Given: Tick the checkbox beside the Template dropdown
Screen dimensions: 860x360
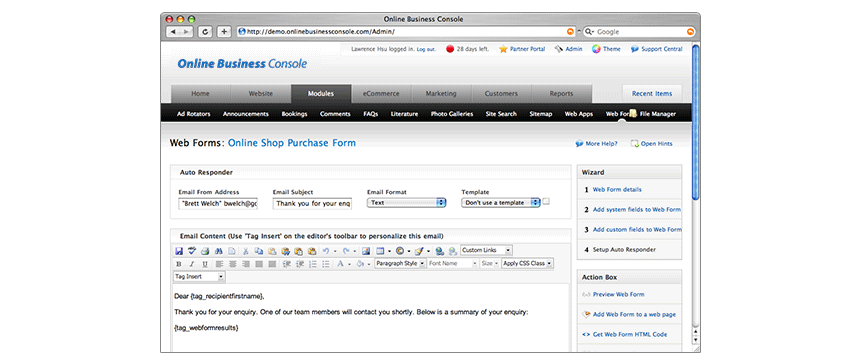Looking at the screenshot, I should point(546,201).
